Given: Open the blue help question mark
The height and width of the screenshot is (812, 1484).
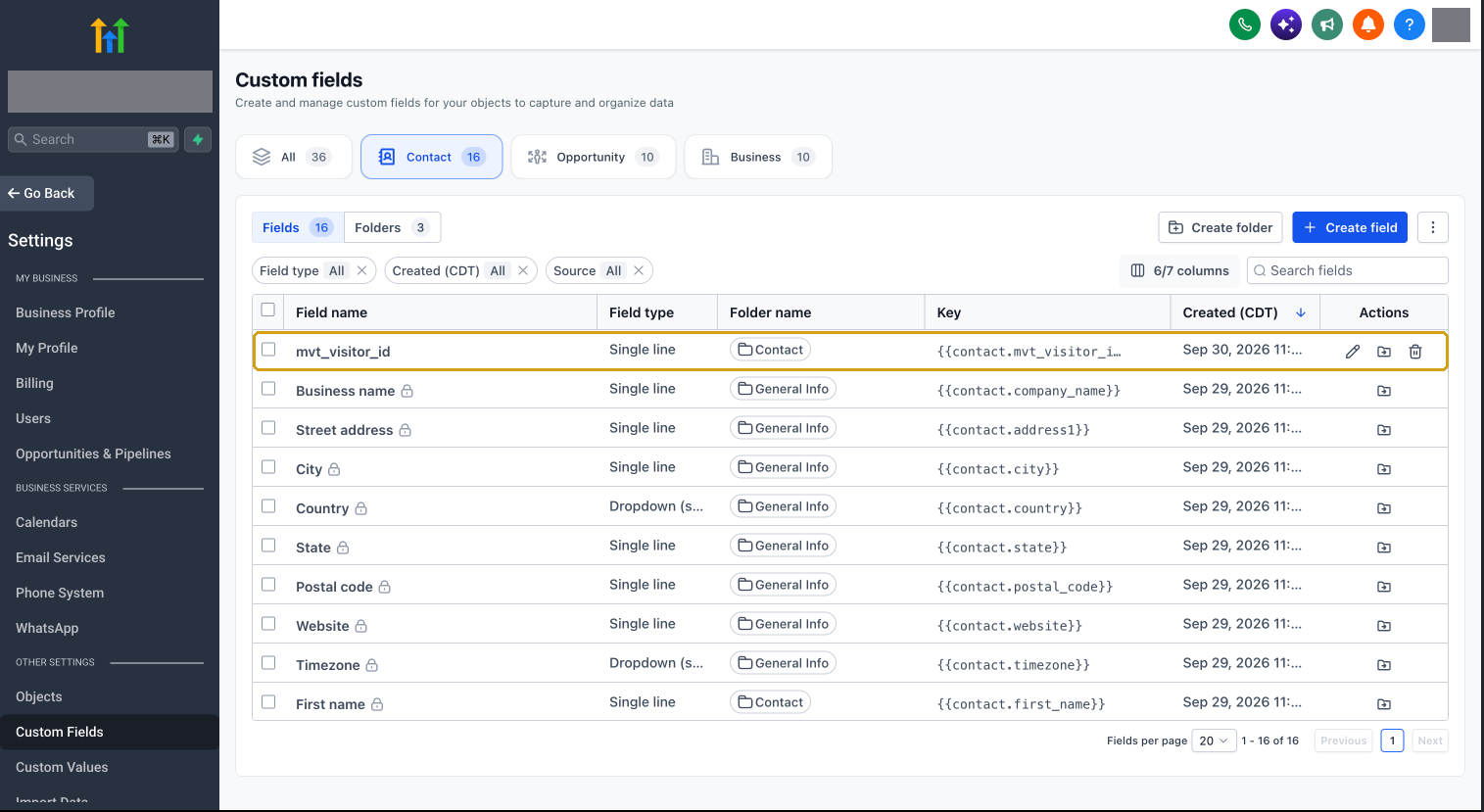Looking at the screenshot, I should click(x=1410, y=24).
